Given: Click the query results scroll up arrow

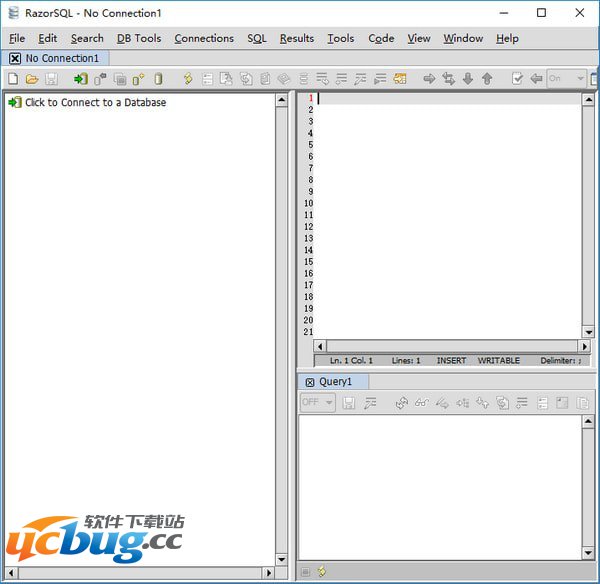Looking at the screenshot, I should tap(588, 422).
